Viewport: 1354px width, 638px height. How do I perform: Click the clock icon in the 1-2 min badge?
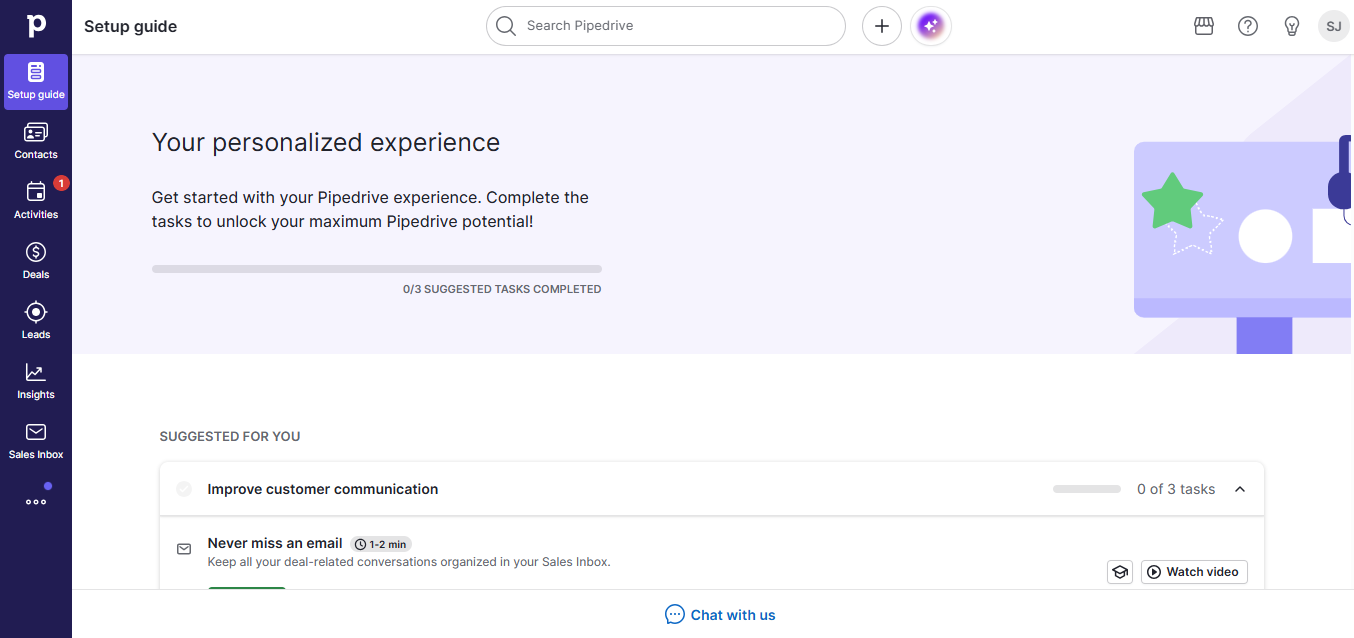pyautogui.click(x=360, y=544)
